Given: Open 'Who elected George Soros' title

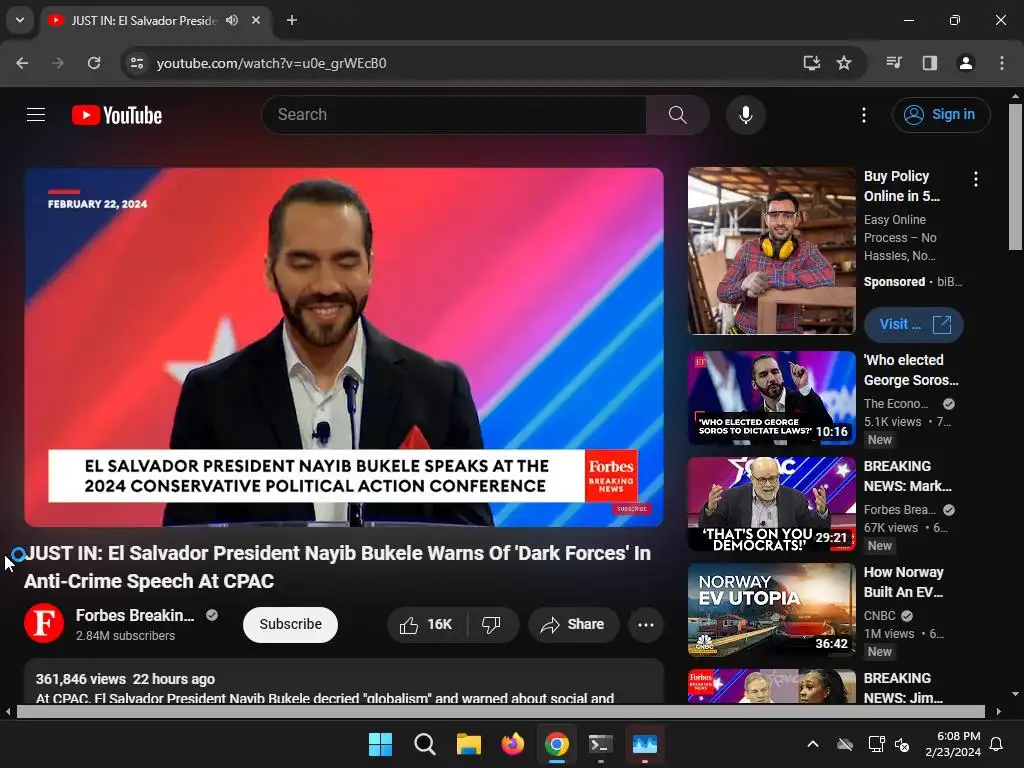Looking at the screenshot, I should click(x=911, y=370).
